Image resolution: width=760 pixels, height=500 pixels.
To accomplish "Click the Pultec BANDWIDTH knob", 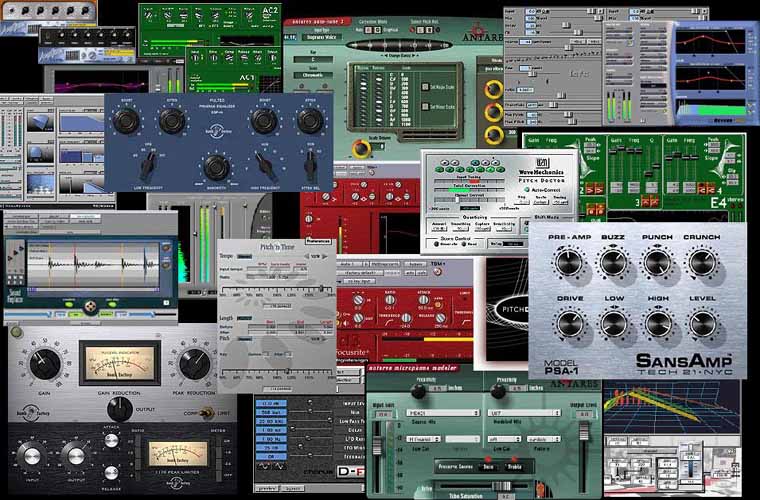I will [216, 168].
